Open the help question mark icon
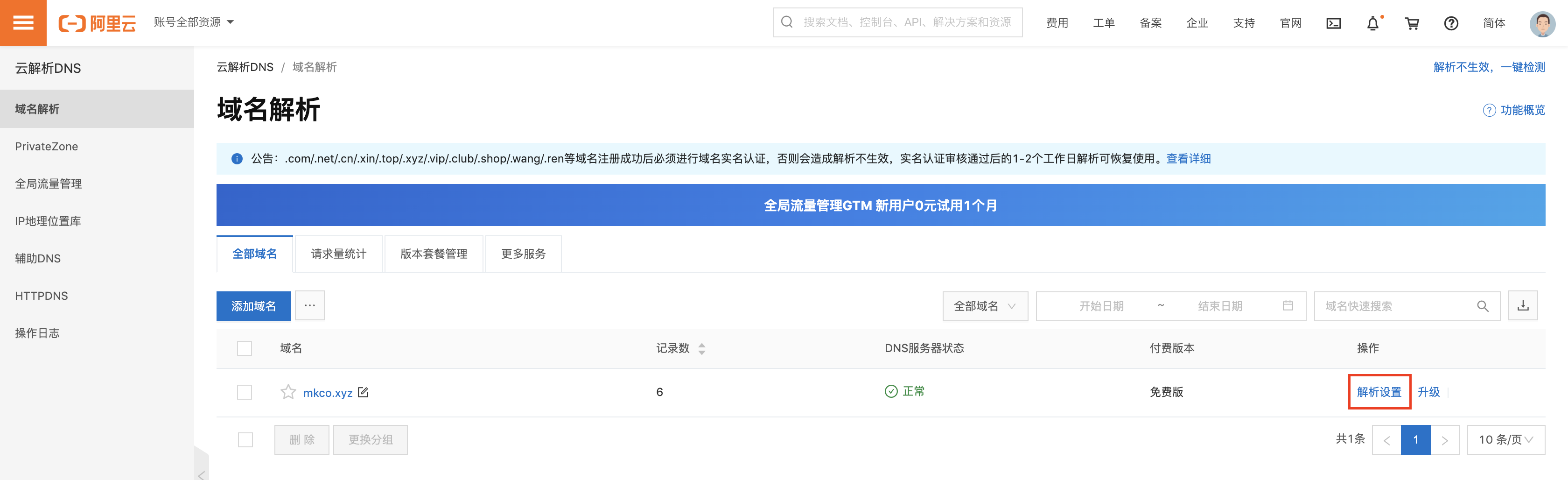This screenshot has height=480, width=1568. pyautogui.click(x=1451, y=22)
